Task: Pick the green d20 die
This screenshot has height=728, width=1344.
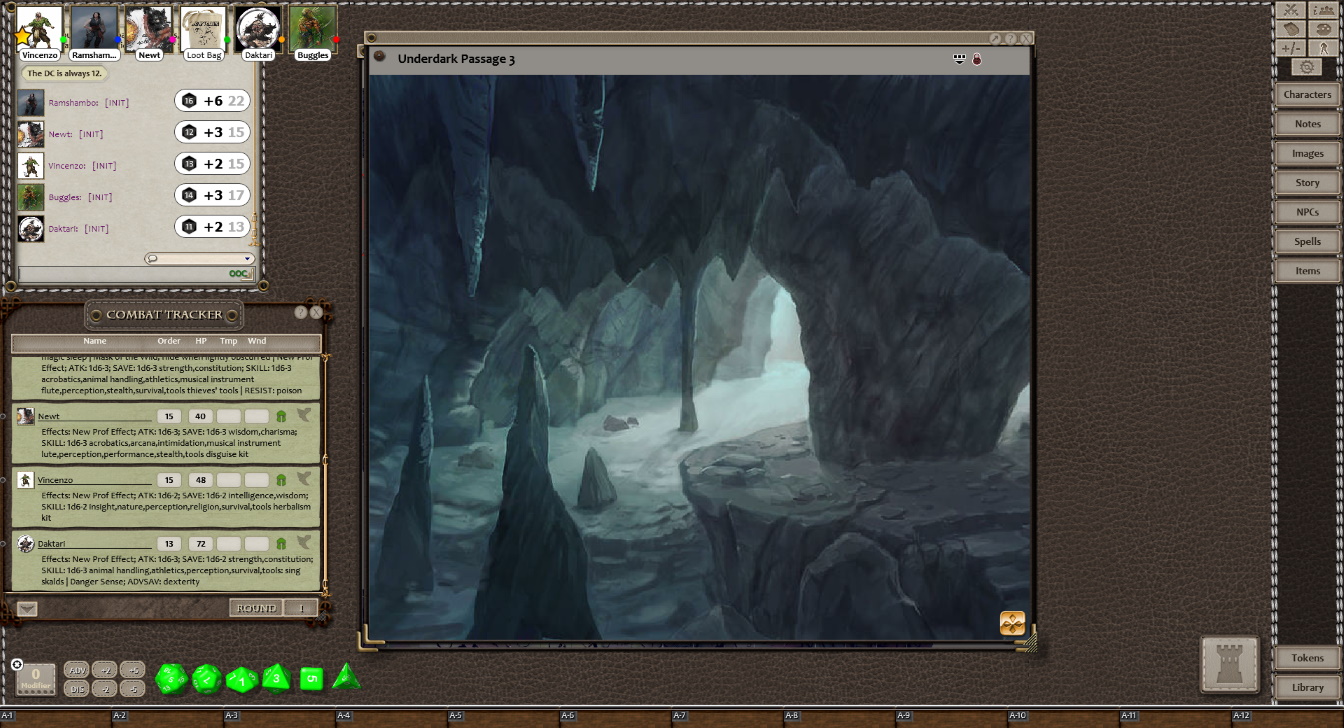Action: 171,680
